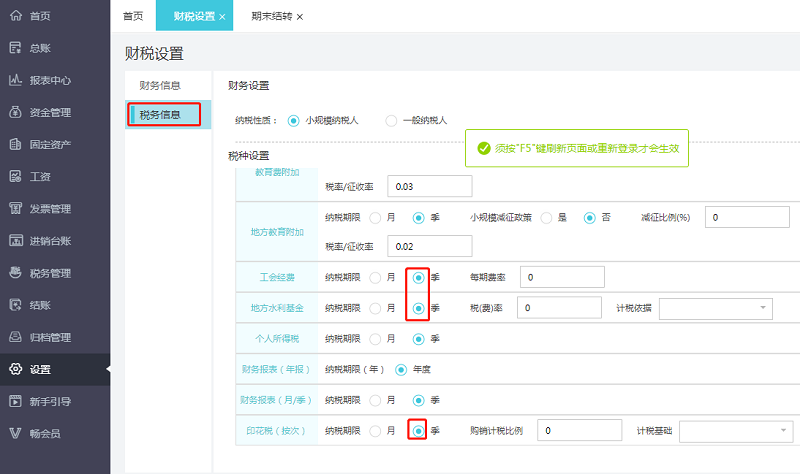Click the 首页 home icon in sidebar
Screen dimensions: 800x474
point(16,16)
